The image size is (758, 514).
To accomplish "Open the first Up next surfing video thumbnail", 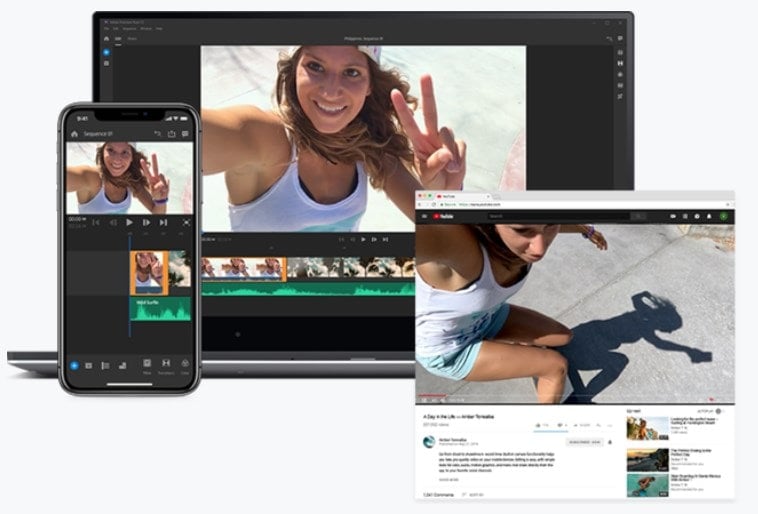I will click(647, 428).
